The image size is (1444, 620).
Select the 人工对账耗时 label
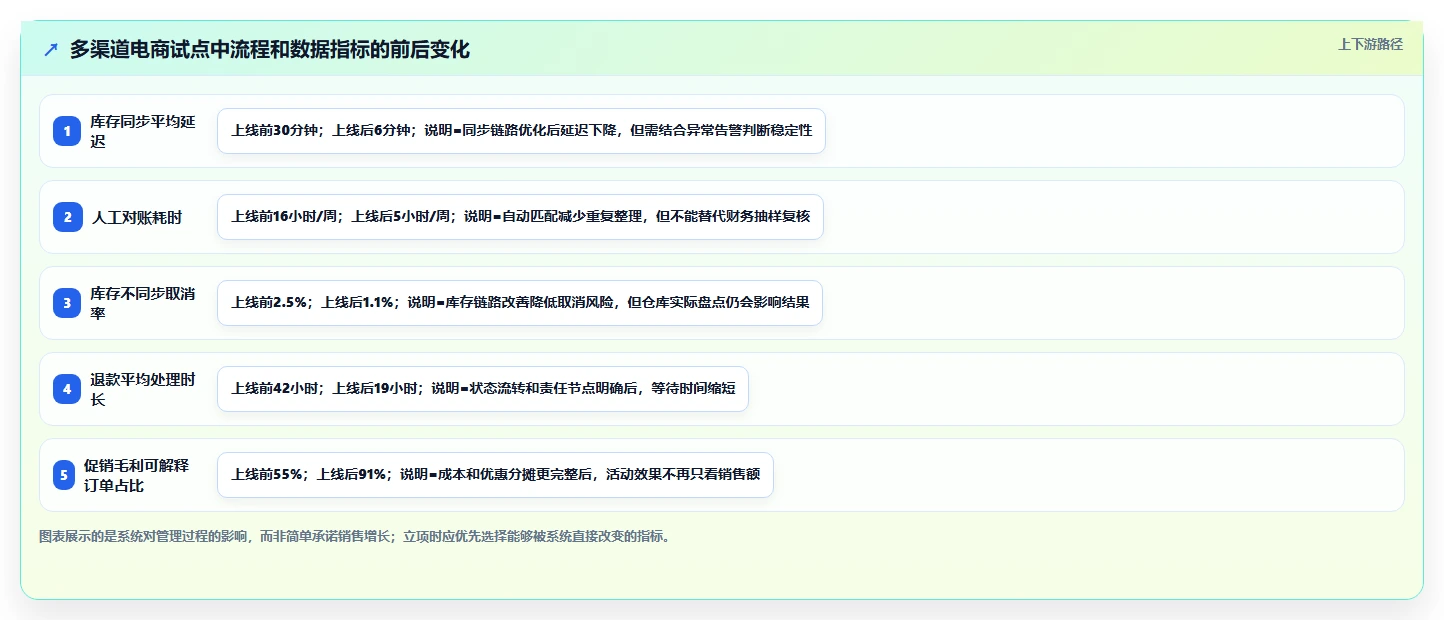137,217
